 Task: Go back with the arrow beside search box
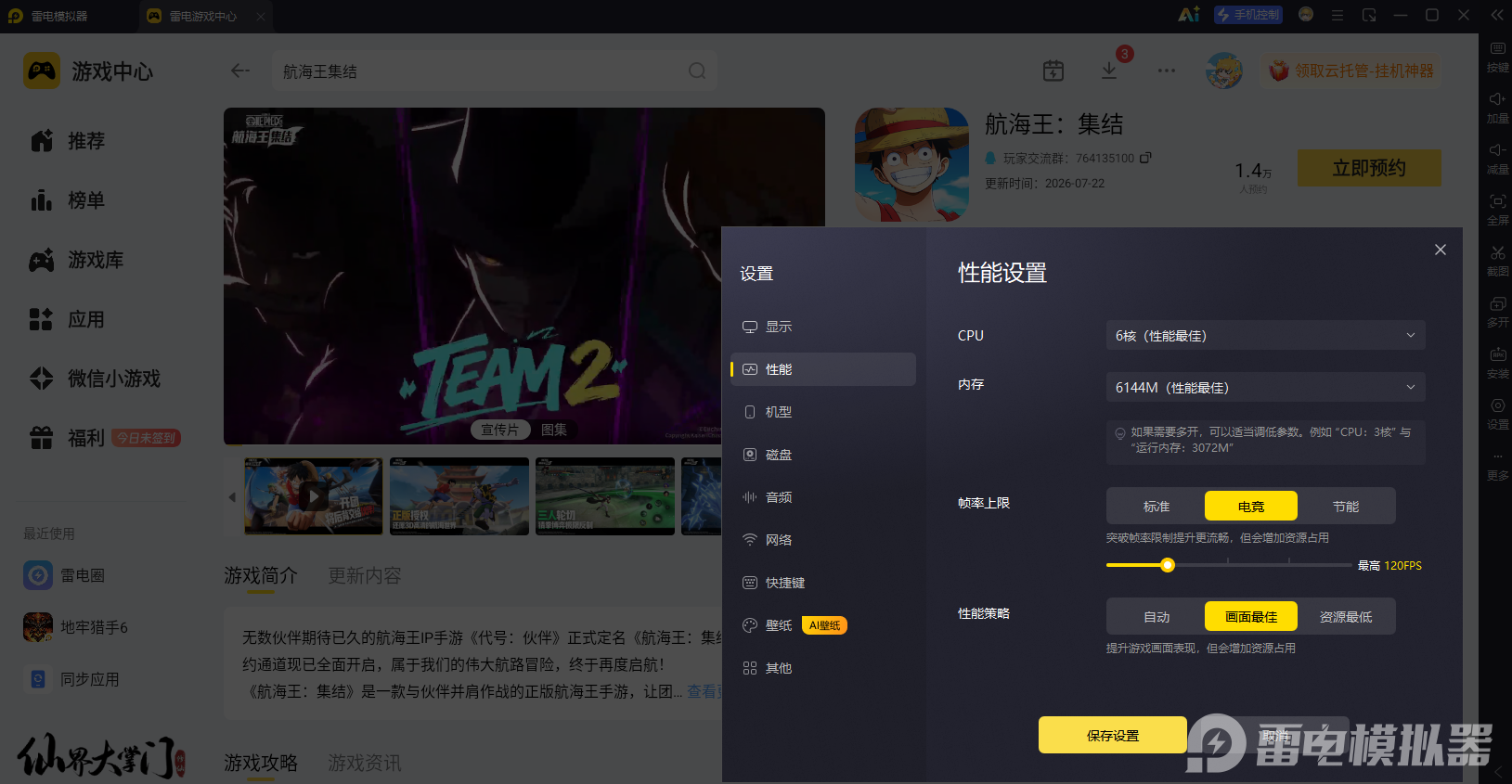240,71
